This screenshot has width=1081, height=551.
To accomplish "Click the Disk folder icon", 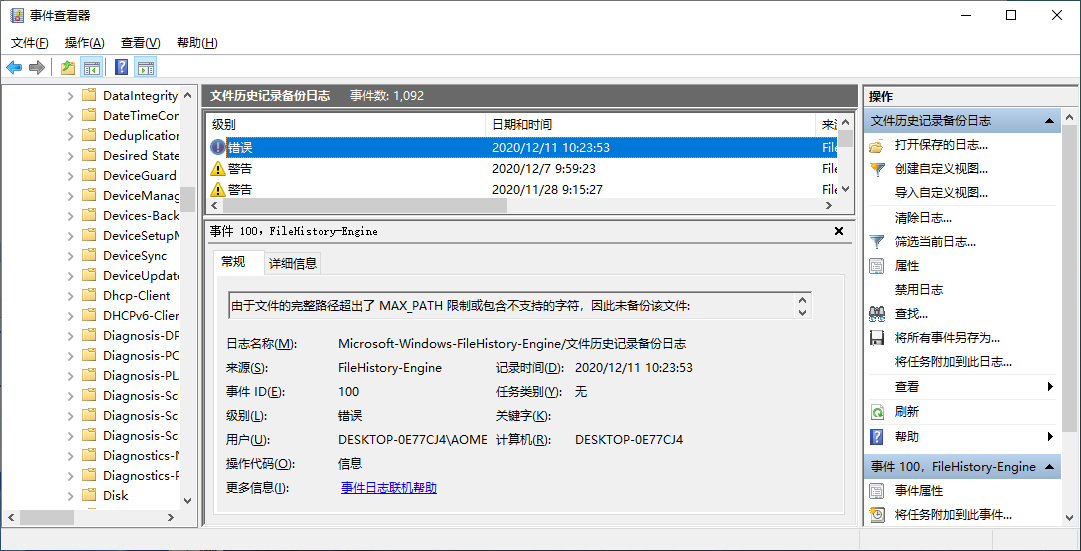I will (88, 495).
